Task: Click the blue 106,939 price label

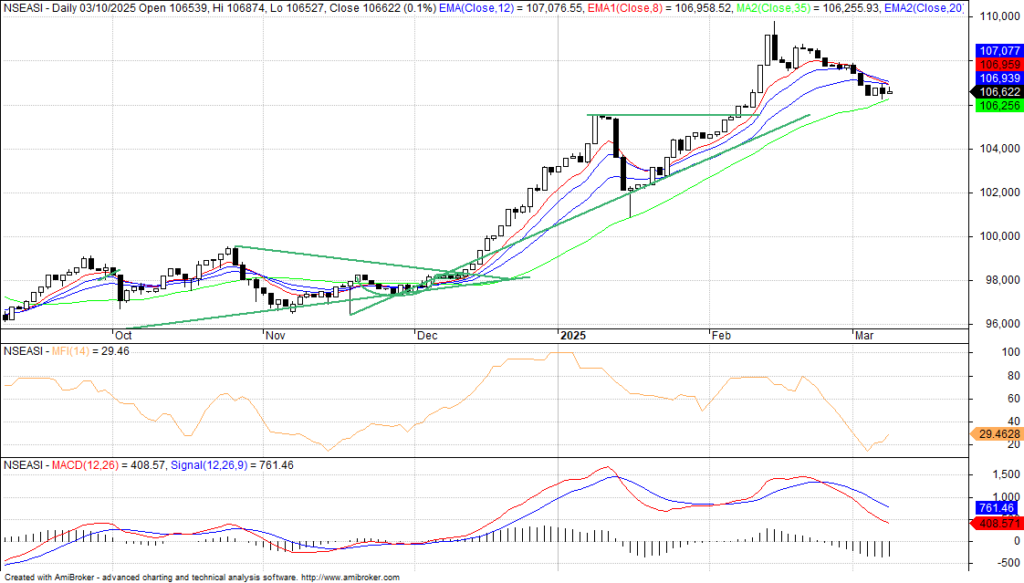Action: (x=996, y=78)
